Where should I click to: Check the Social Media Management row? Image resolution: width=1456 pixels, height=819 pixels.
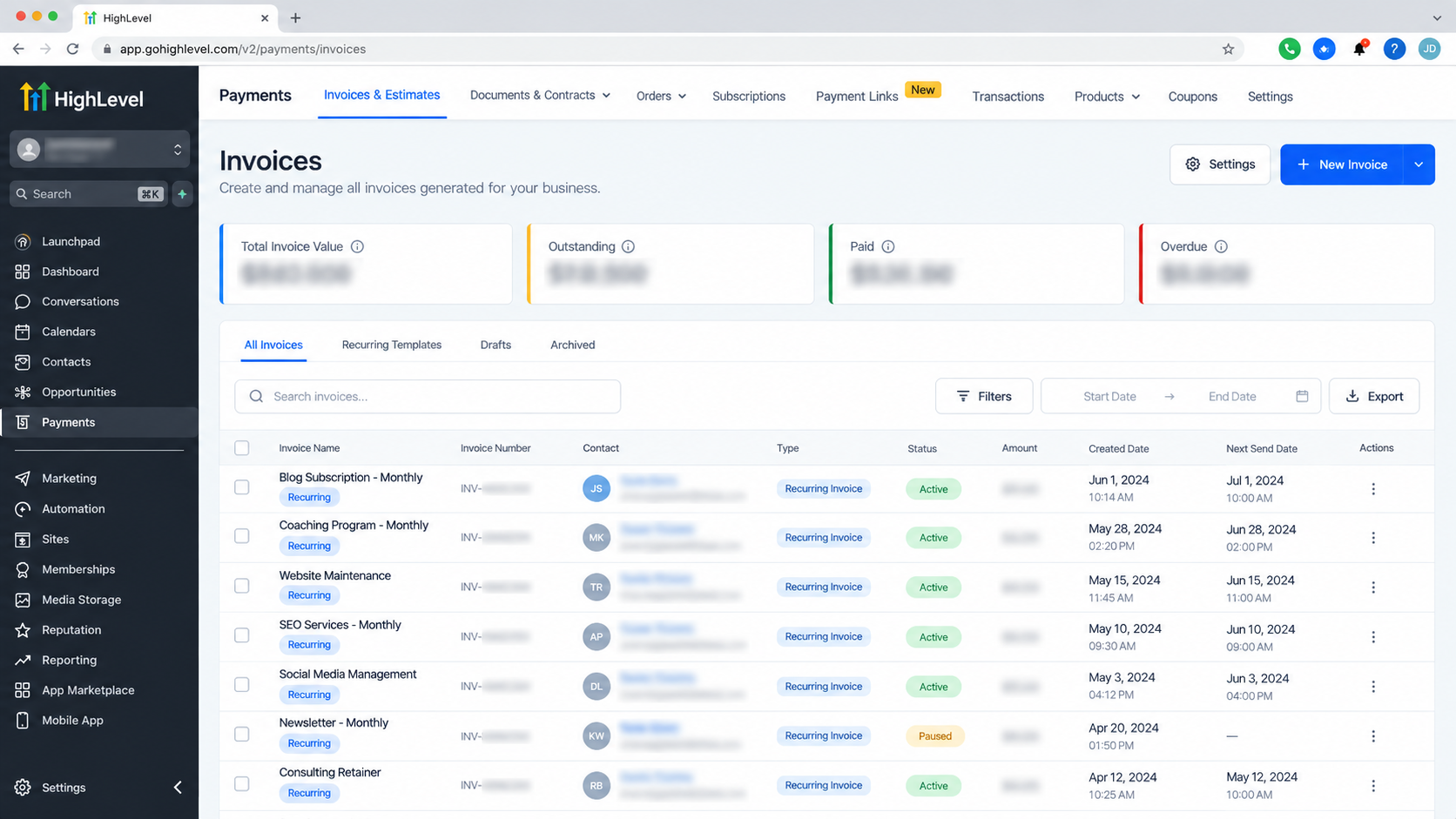tap(242, 685)
